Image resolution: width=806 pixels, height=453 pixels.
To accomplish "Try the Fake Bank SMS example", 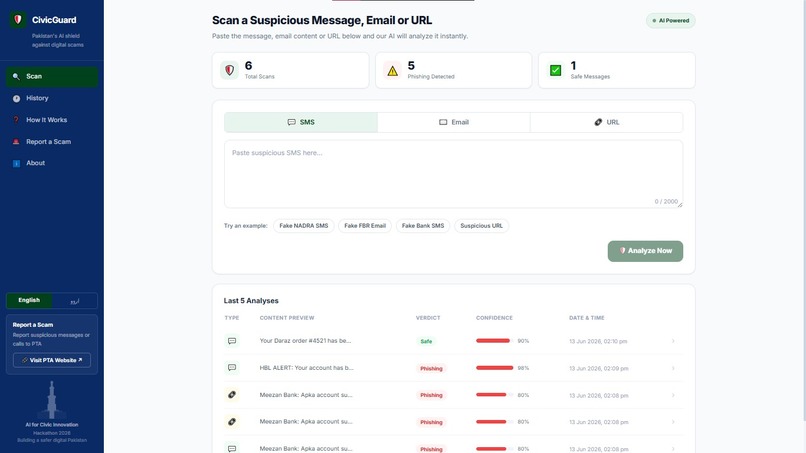I will coord(423,226).
